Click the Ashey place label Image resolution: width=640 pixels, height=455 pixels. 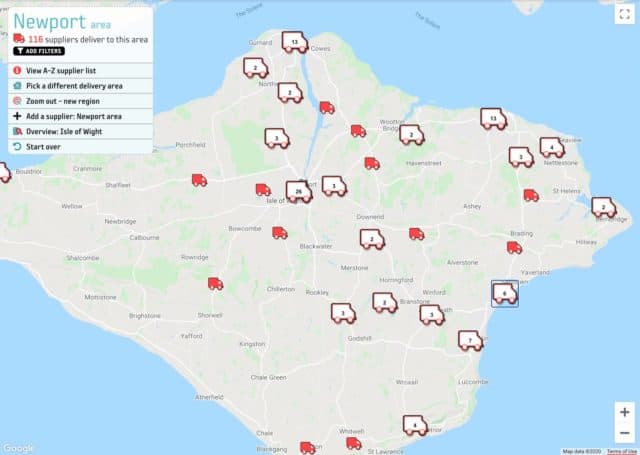tap(472, 206)
